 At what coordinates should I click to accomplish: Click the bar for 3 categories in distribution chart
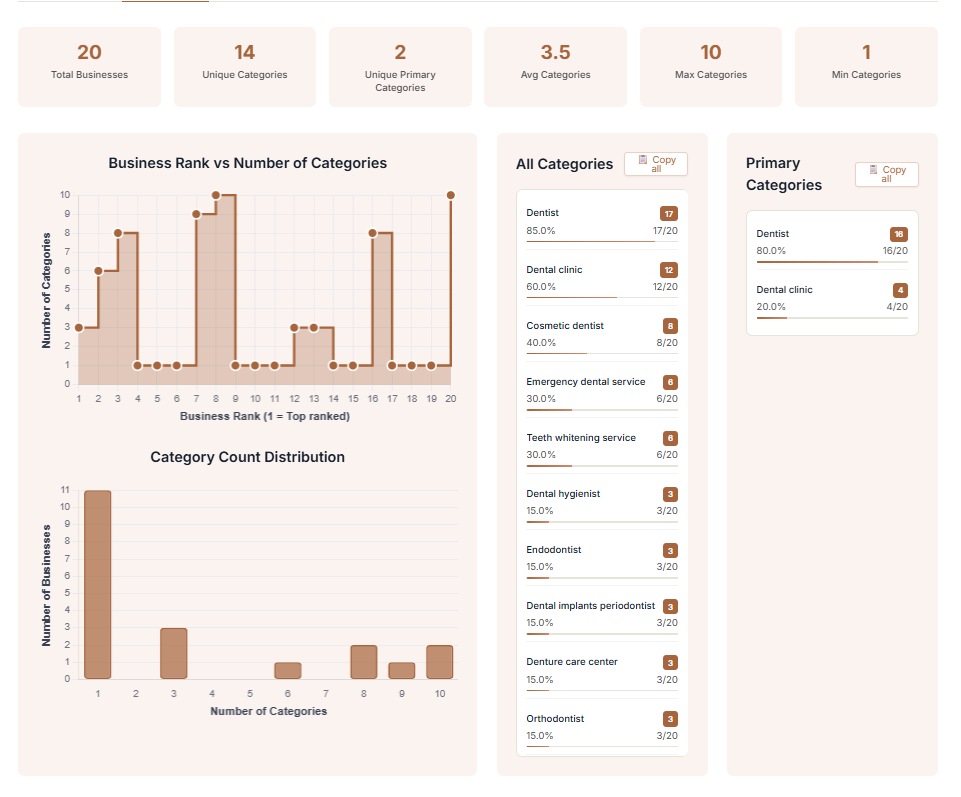click(x=174, y=653)
